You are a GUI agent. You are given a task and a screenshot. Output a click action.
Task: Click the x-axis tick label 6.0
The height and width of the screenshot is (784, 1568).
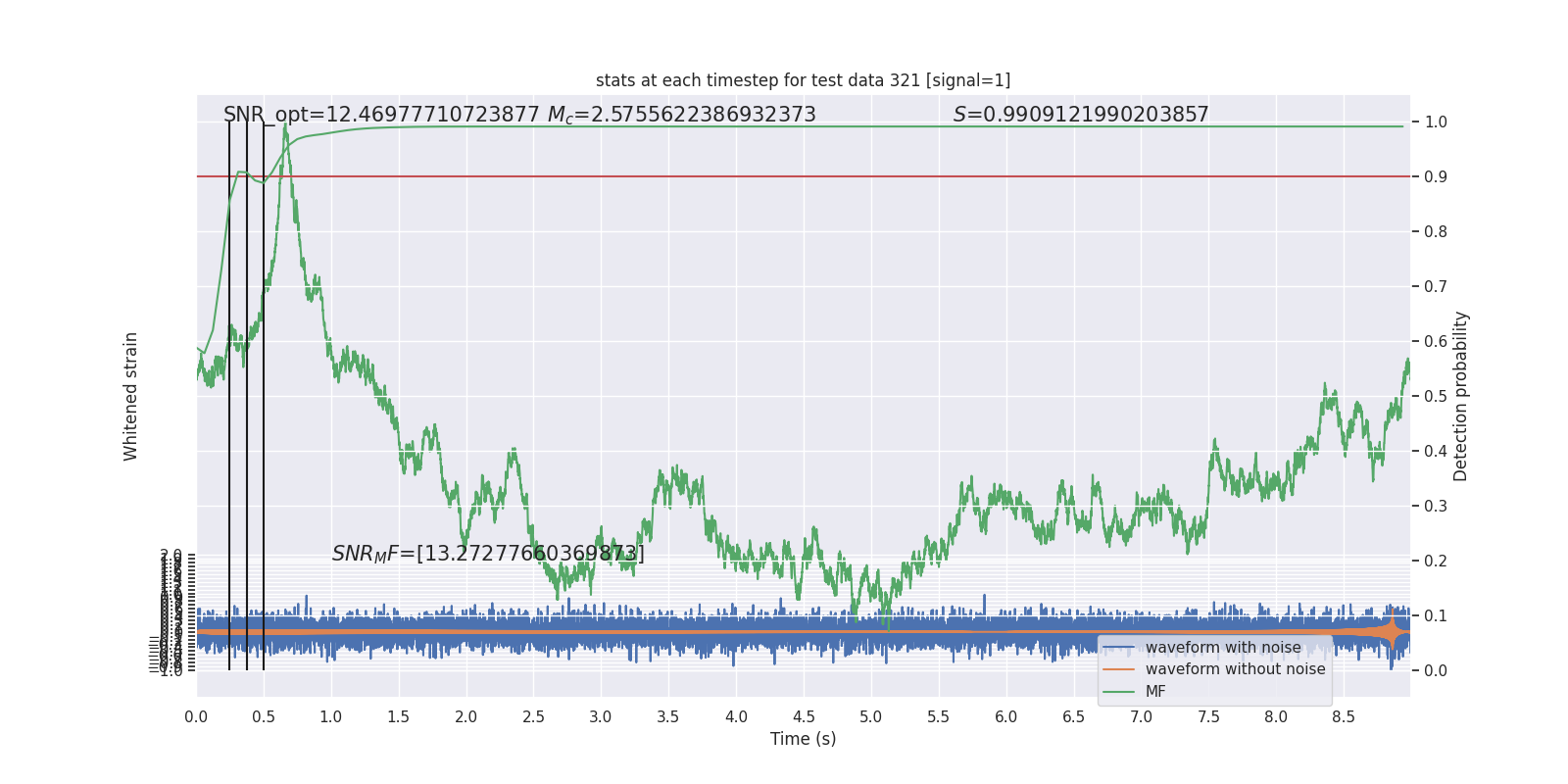coord(1006,716)
